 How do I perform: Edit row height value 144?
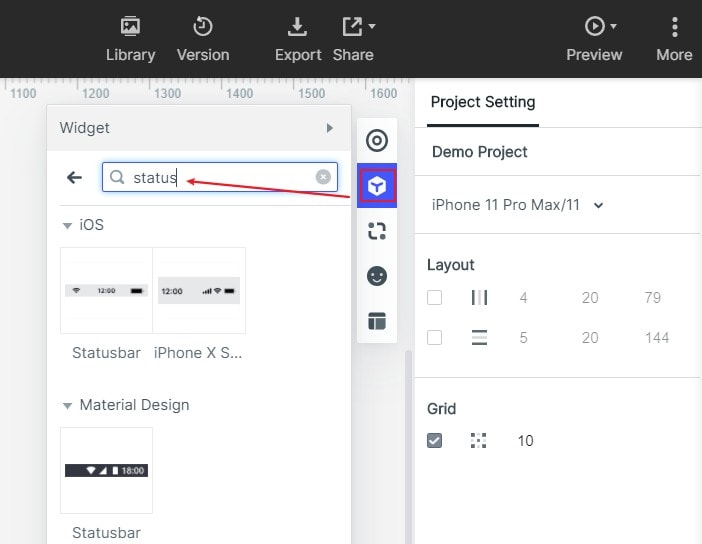[657, 338]
